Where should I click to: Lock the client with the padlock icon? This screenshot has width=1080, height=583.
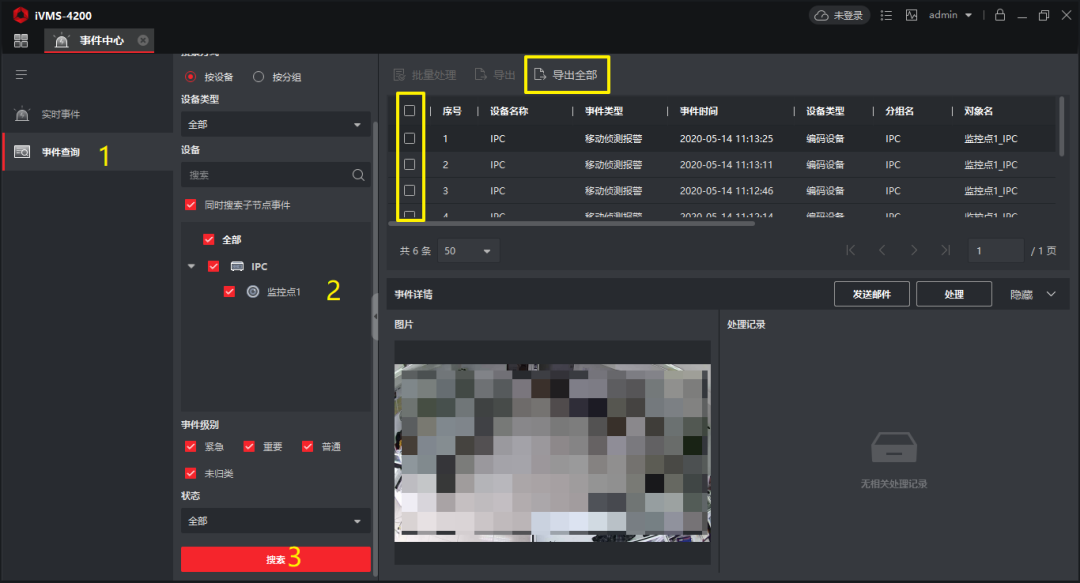tap(1000, 14)
